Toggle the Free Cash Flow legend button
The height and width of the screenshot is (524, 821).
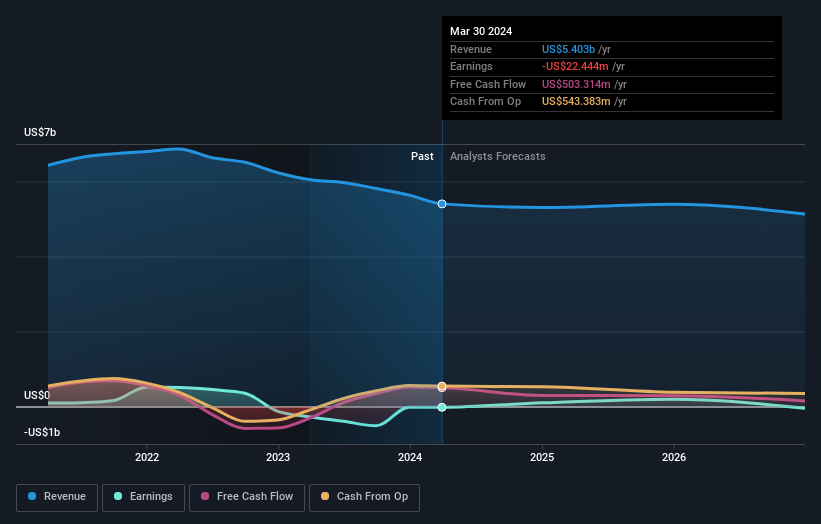pos(247,497)
